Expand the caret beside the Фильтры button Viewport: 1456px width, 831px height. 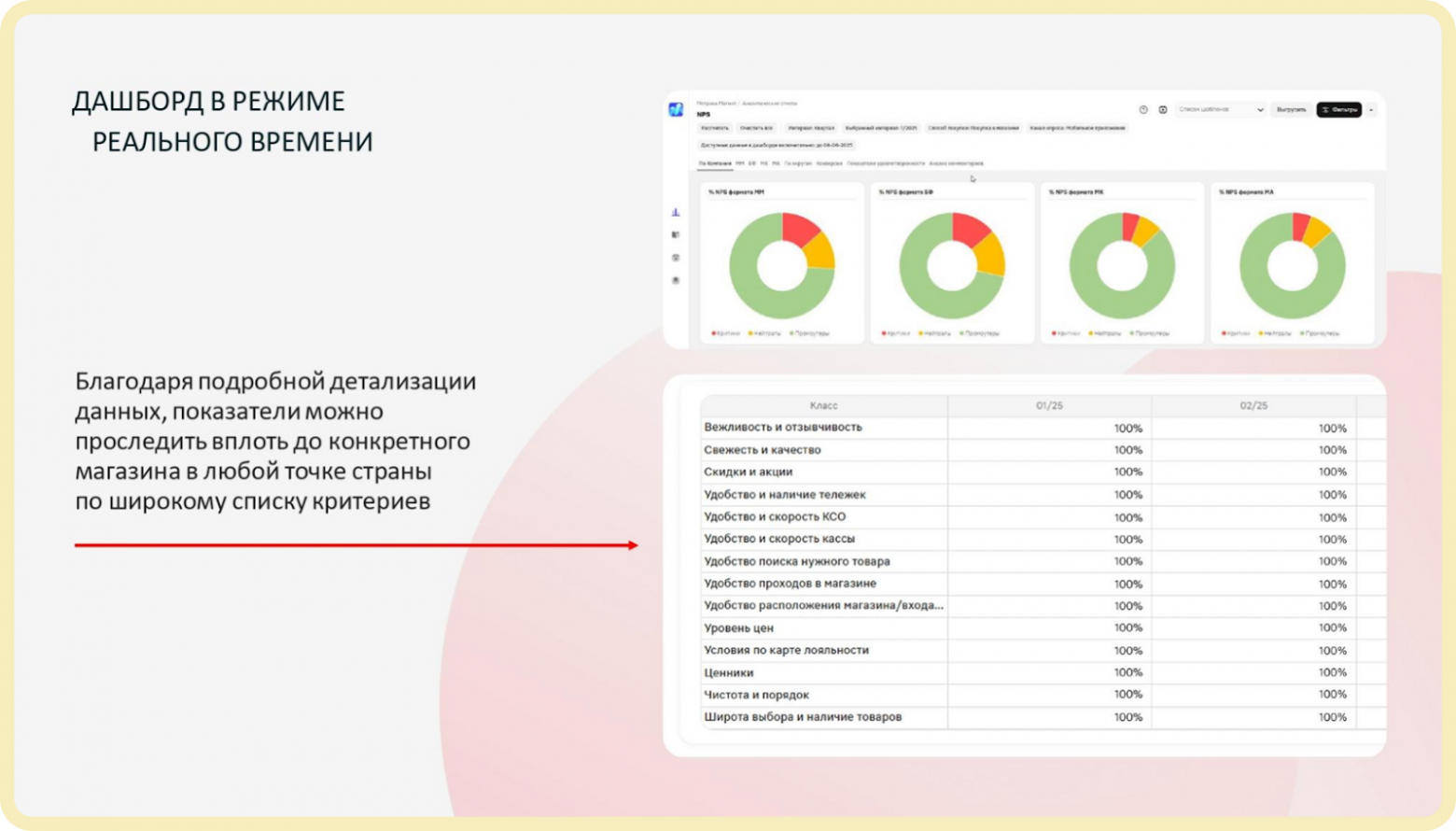(x=1370, y=110)
